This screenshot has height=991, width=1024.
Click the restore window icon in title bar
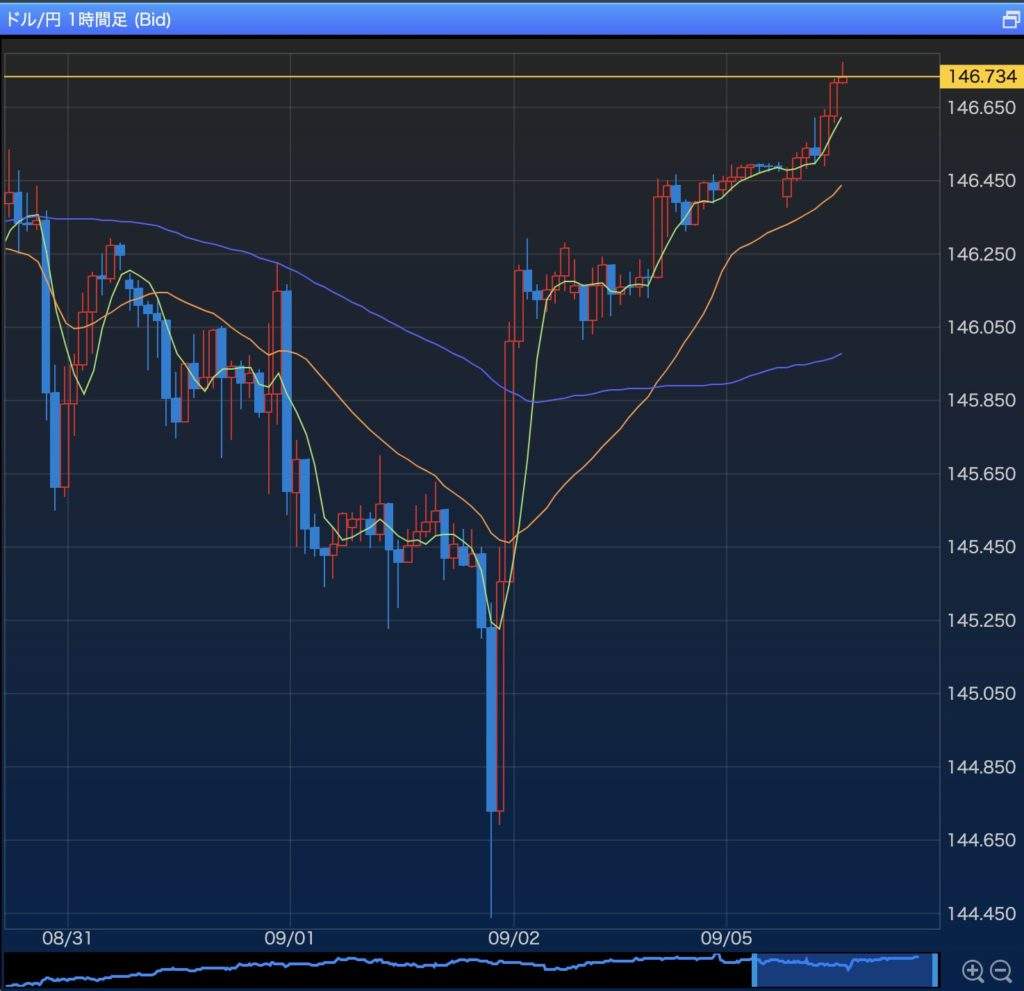click(x=1010, y=19)
